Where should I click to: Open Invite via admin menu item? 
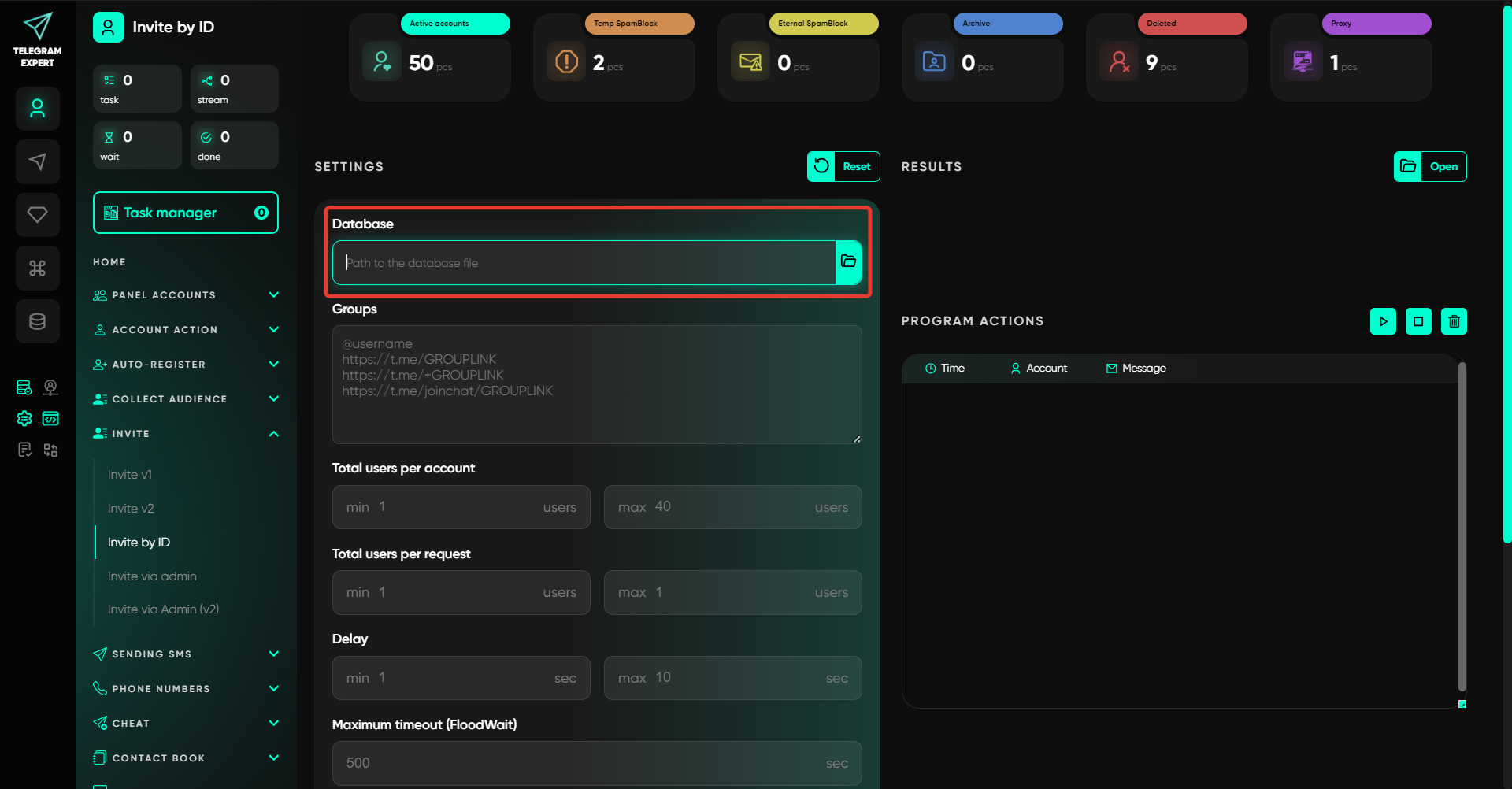tap(152, 576)
